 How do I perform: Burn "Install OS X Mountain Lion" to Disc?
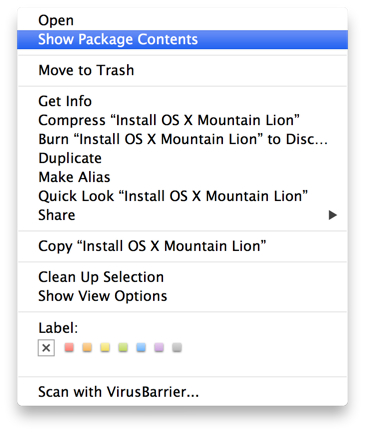tap(182, 139)
